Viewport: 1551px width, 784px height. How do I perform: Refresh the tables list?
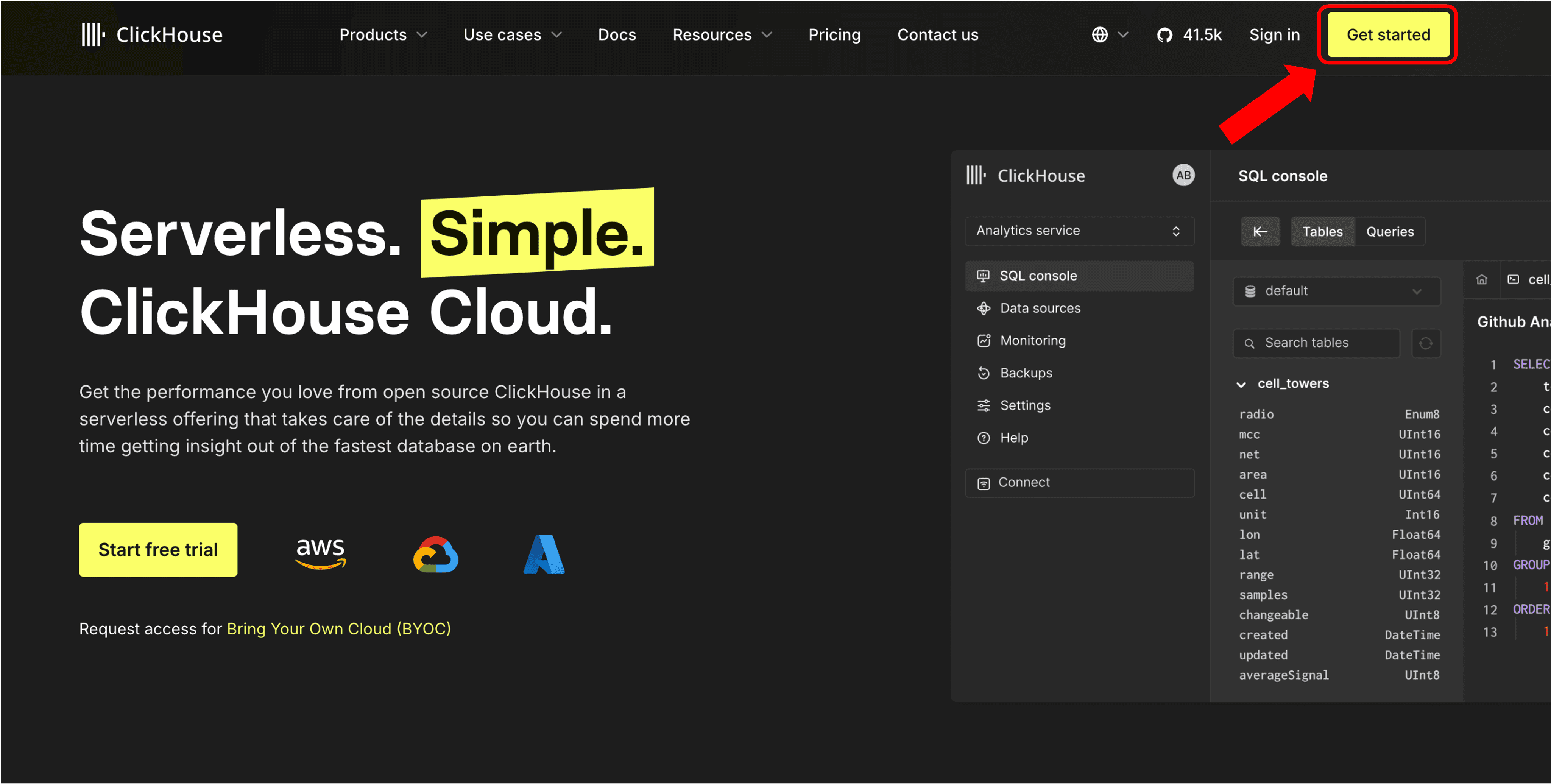pos(1426,343)
